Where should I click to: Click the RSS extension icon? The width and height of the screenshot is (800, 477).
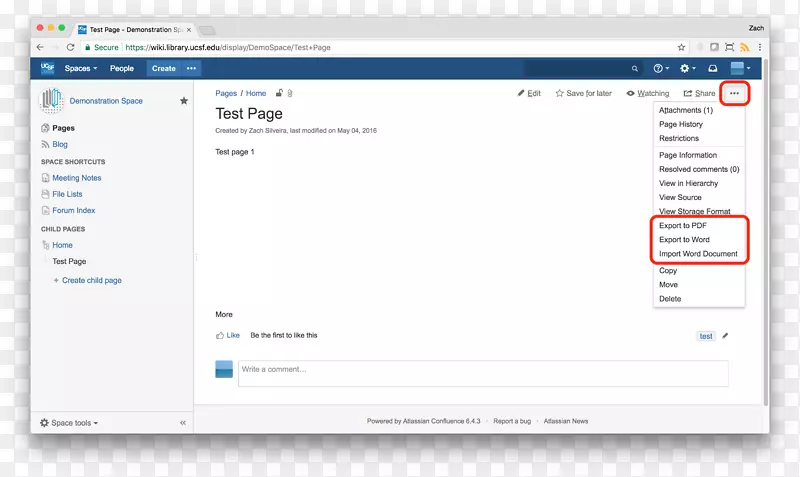pyautogui.click(x=745, y=47)
